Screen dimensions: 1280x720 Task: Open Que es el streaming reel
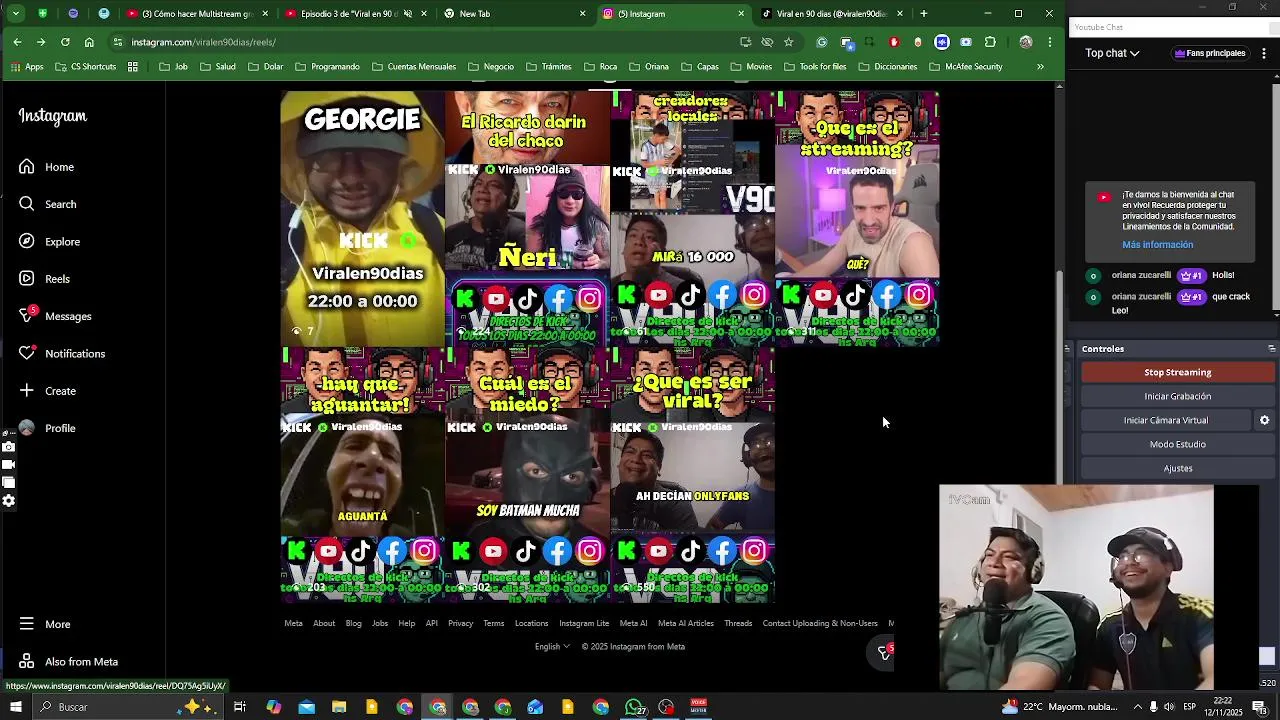(857, 218)
